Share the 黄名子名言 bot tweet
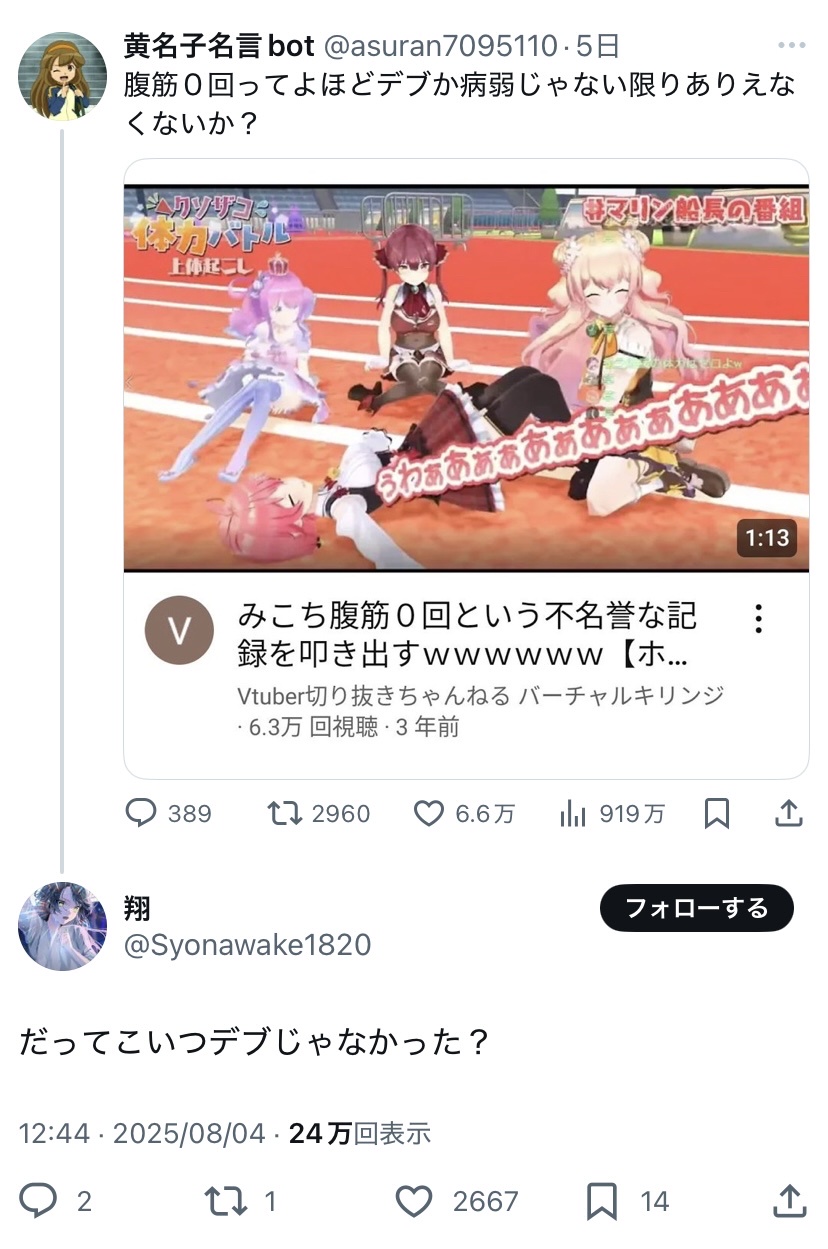The height and width of the screenshot is (1249, 828). tap(790, 813)
